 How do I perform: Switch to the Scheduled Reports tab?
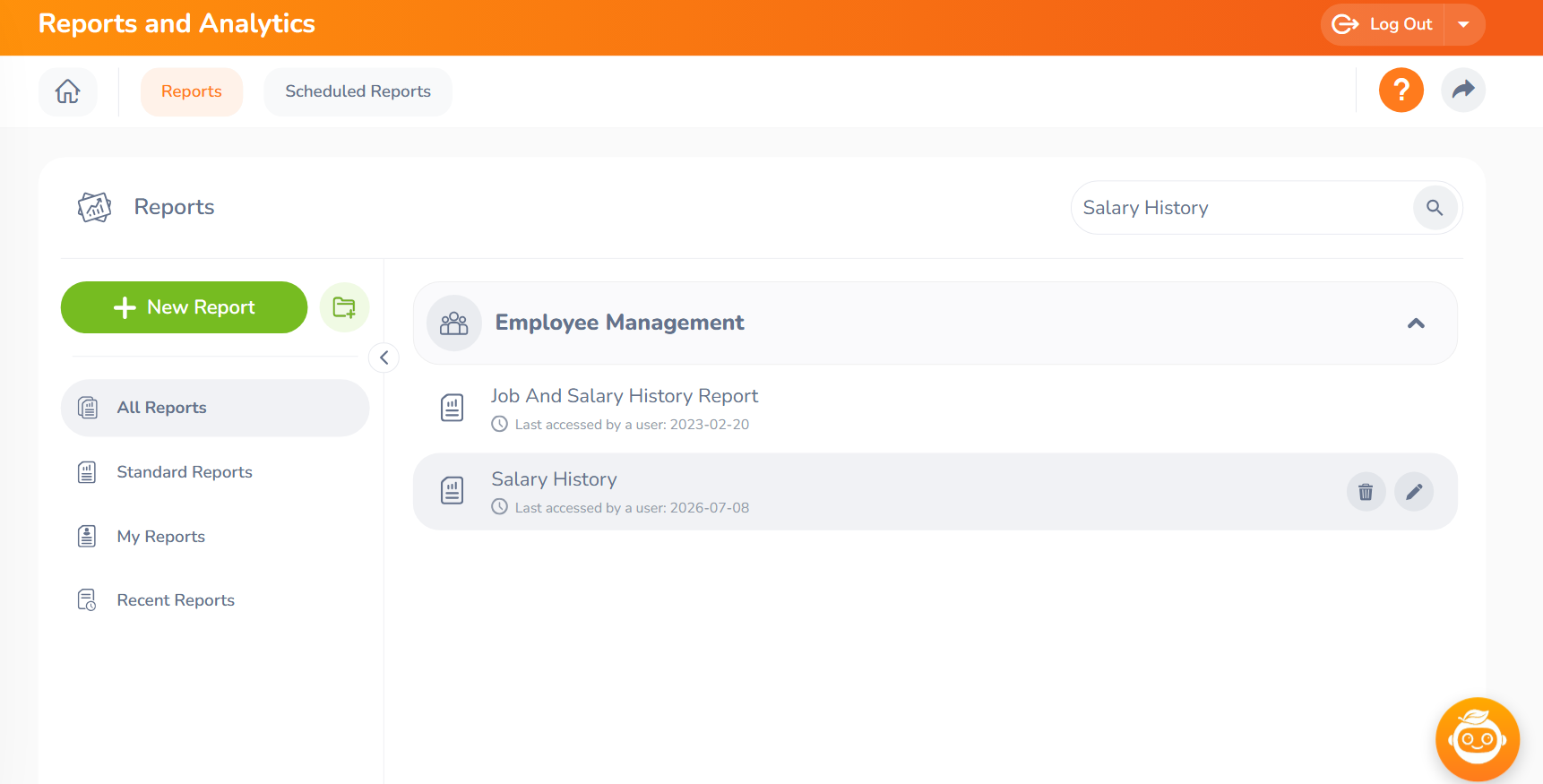pyautogui.click(x=358, y=91)
